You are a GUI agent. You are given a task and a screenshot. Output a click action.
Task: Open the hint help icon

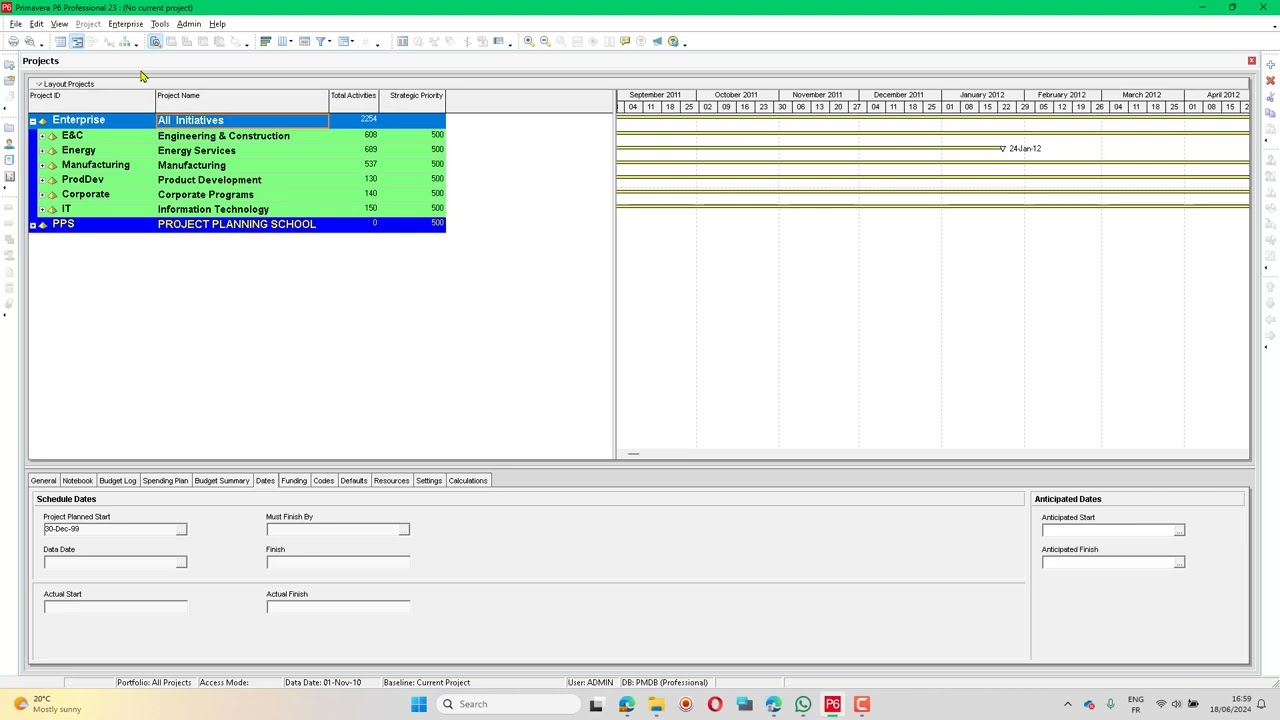tap(625, 41)
